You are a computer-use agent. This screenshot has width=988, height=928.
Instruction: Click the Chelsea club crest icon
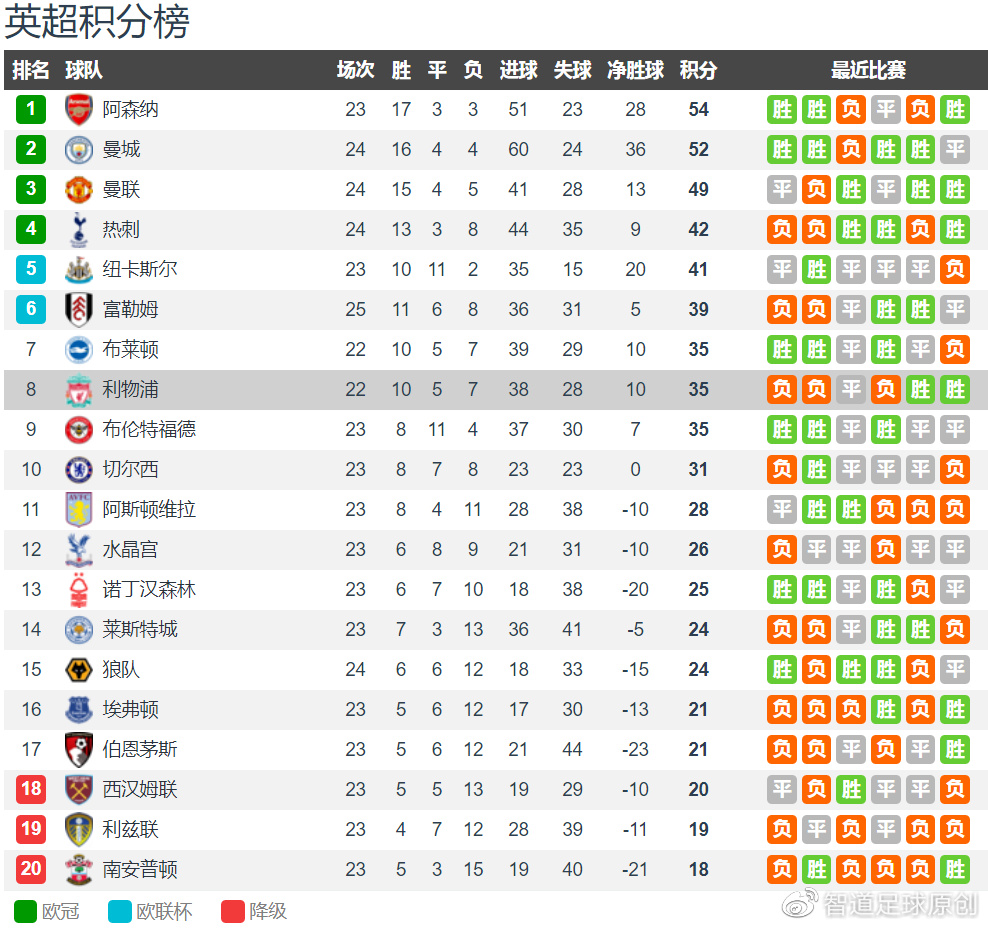point(79,469)
